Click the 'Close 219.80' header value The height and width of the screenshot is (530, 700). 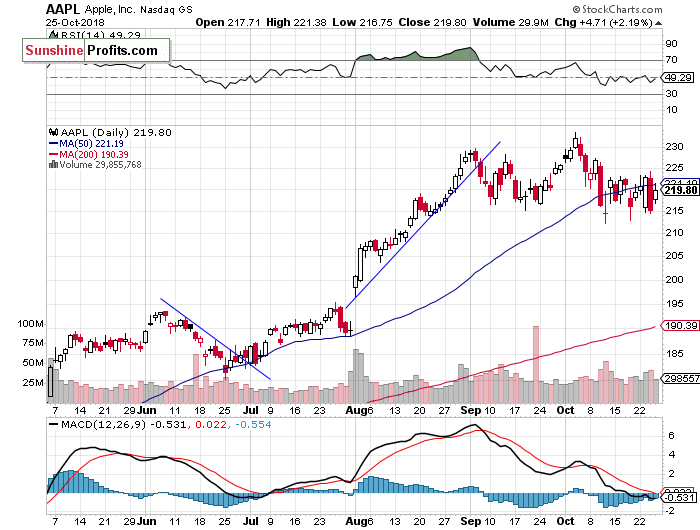[433, 22]
